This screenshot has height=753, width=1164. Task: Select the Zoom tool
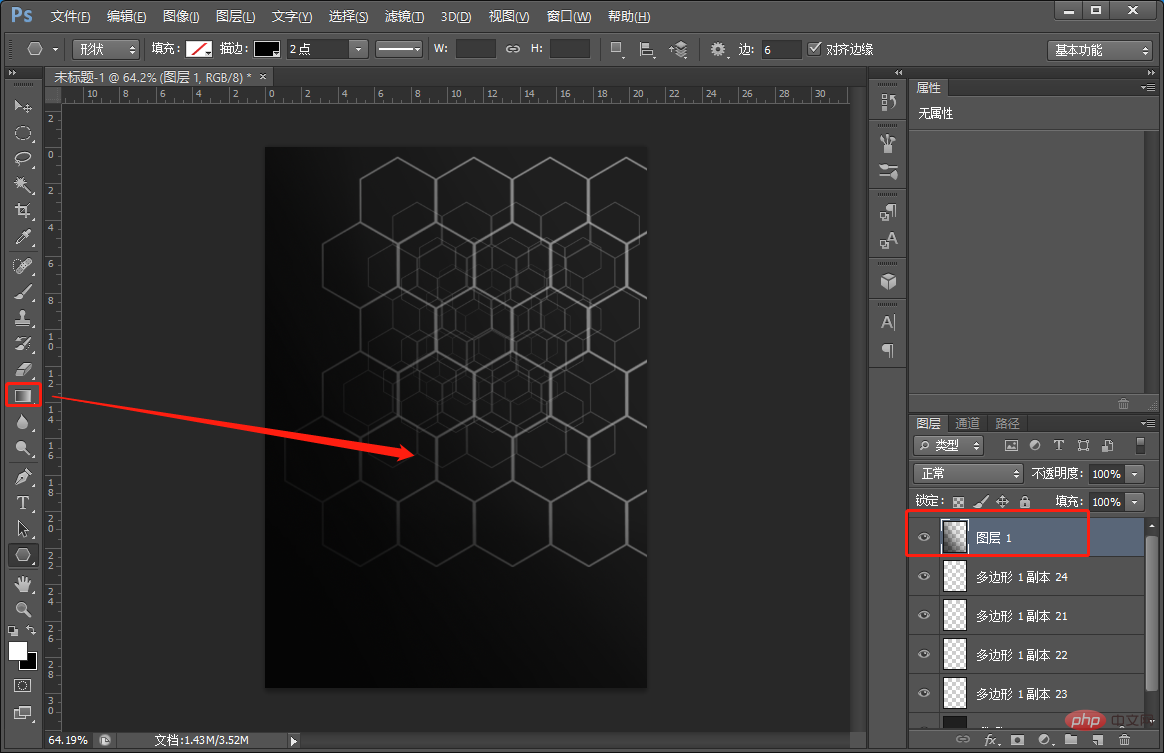[23, 609]
